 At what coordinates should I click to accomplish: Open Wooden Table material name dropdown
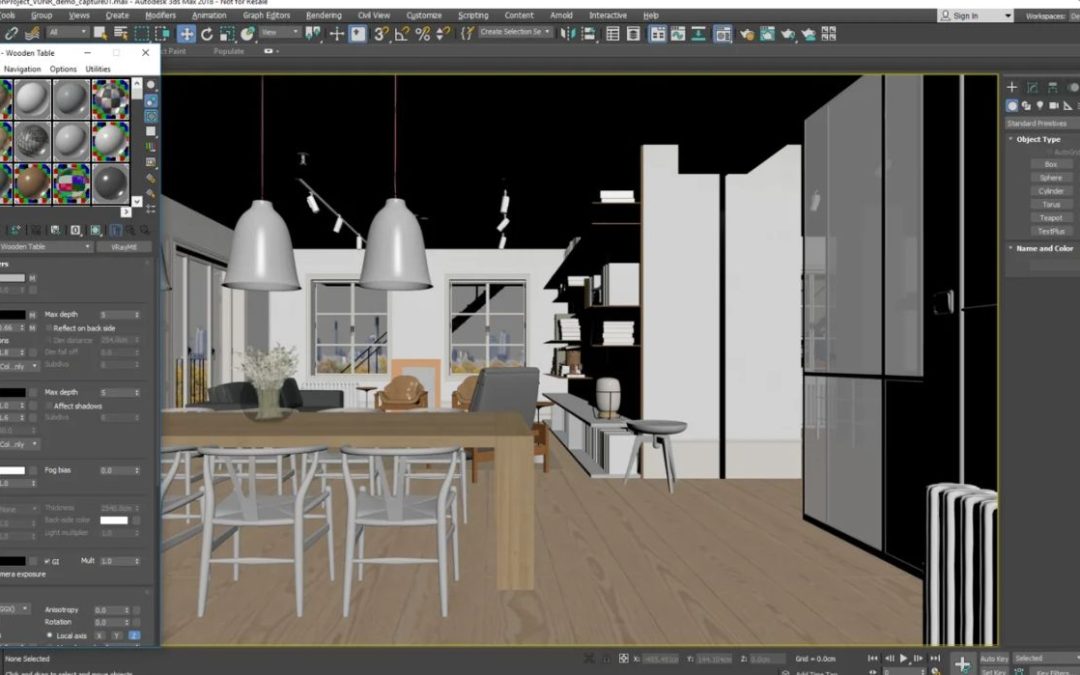[x=45, y=247]
